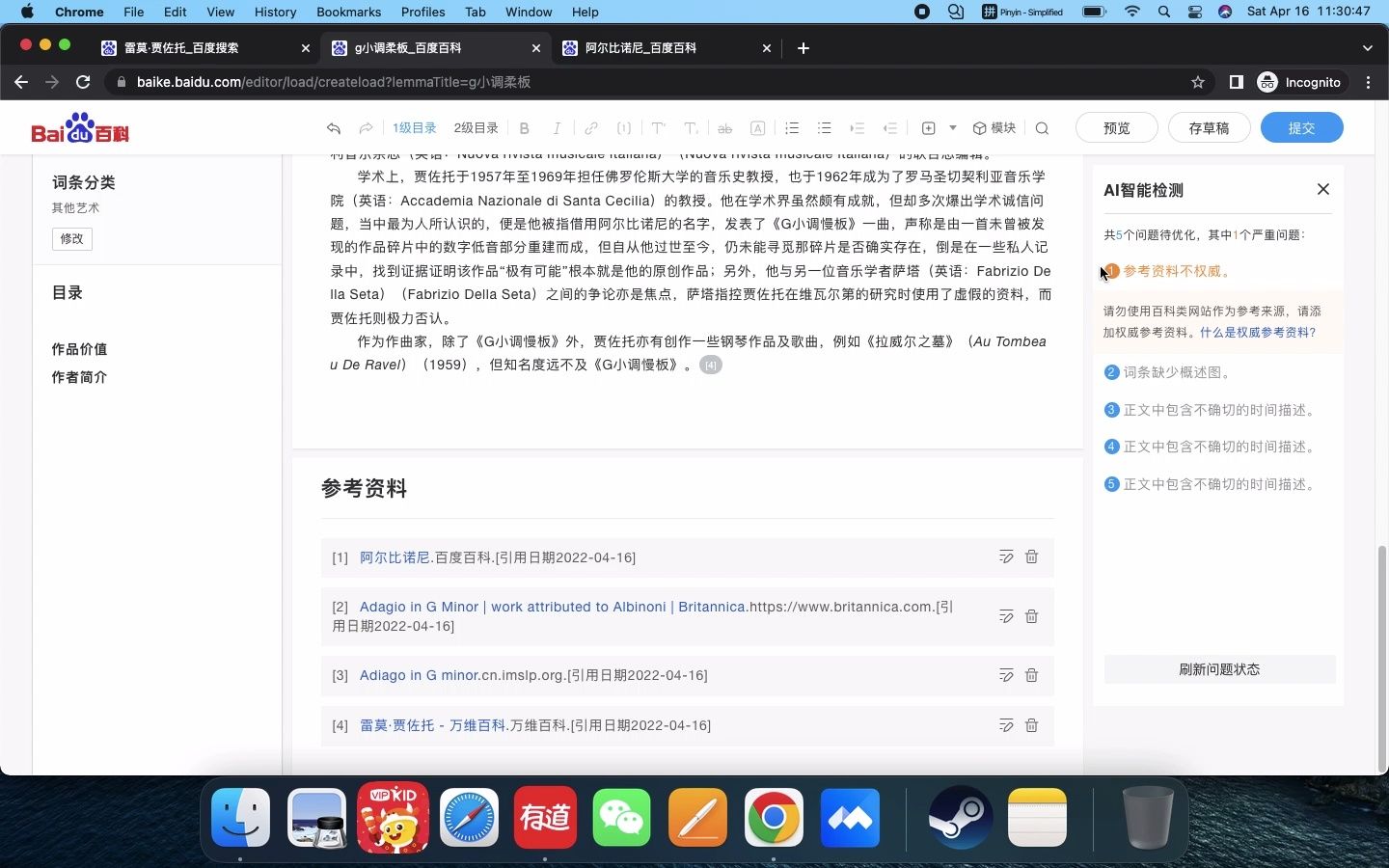This screenshot has width=1389, height=868.
Task: Apply 2级目录 heading style
Action: [x=477, y=128]
